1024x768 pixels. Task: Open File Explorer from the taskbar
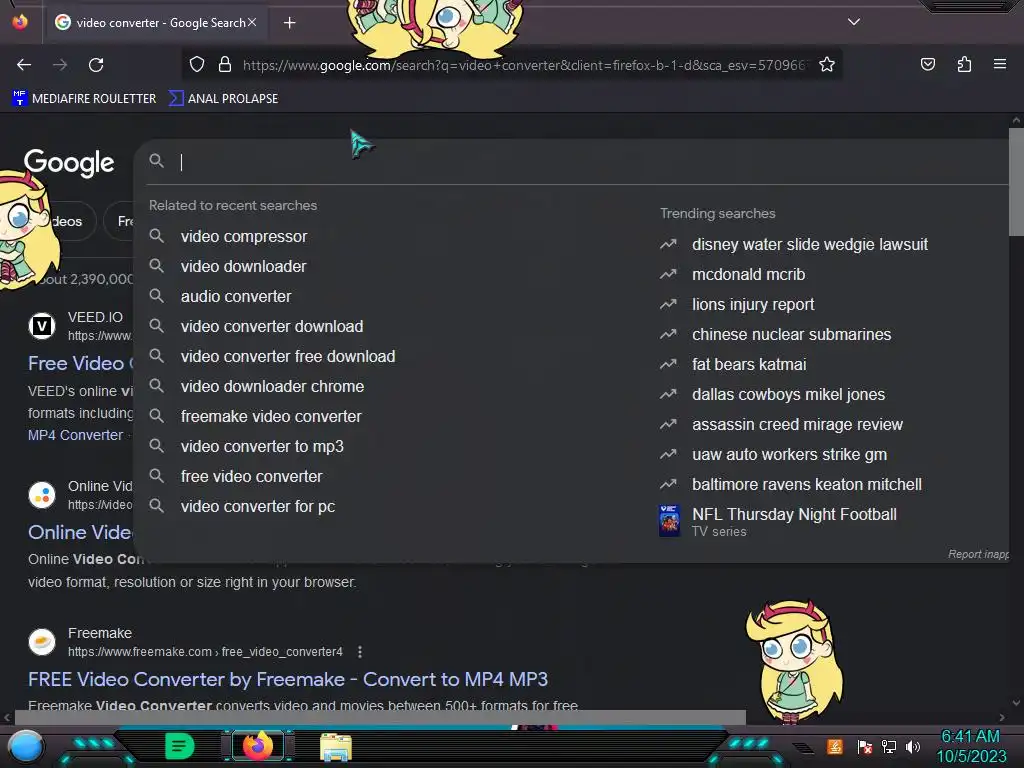[x=336, y=746]
